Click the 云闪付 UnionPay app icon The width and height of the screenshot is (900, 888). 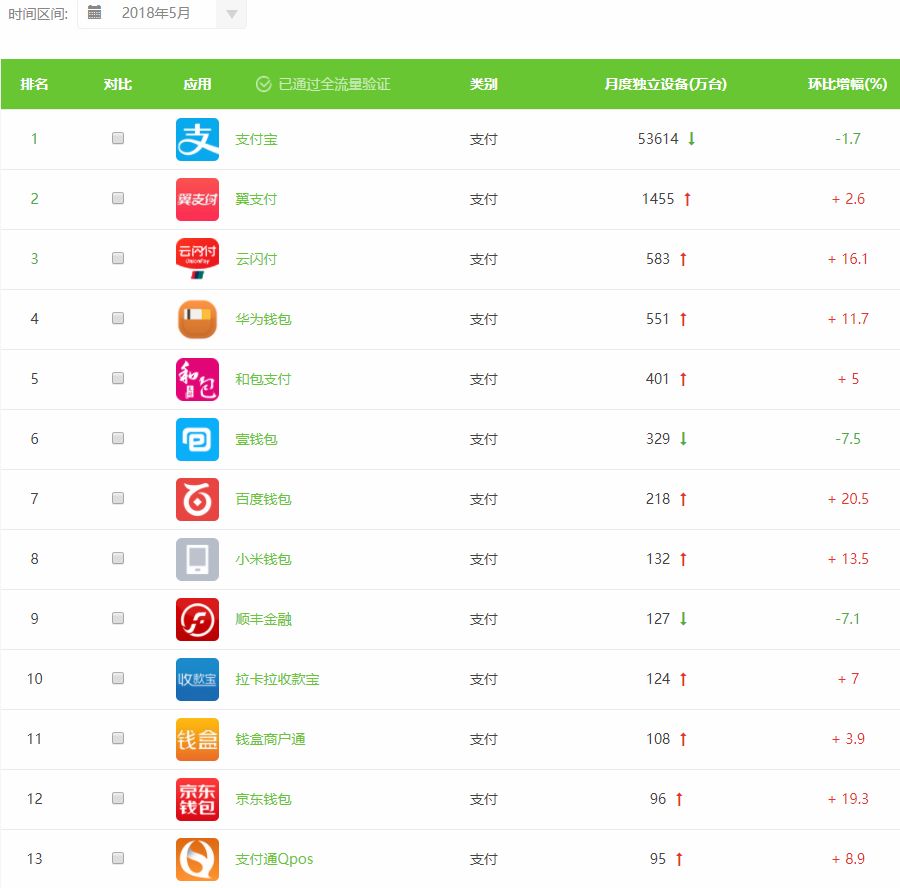tap(197, 259)
